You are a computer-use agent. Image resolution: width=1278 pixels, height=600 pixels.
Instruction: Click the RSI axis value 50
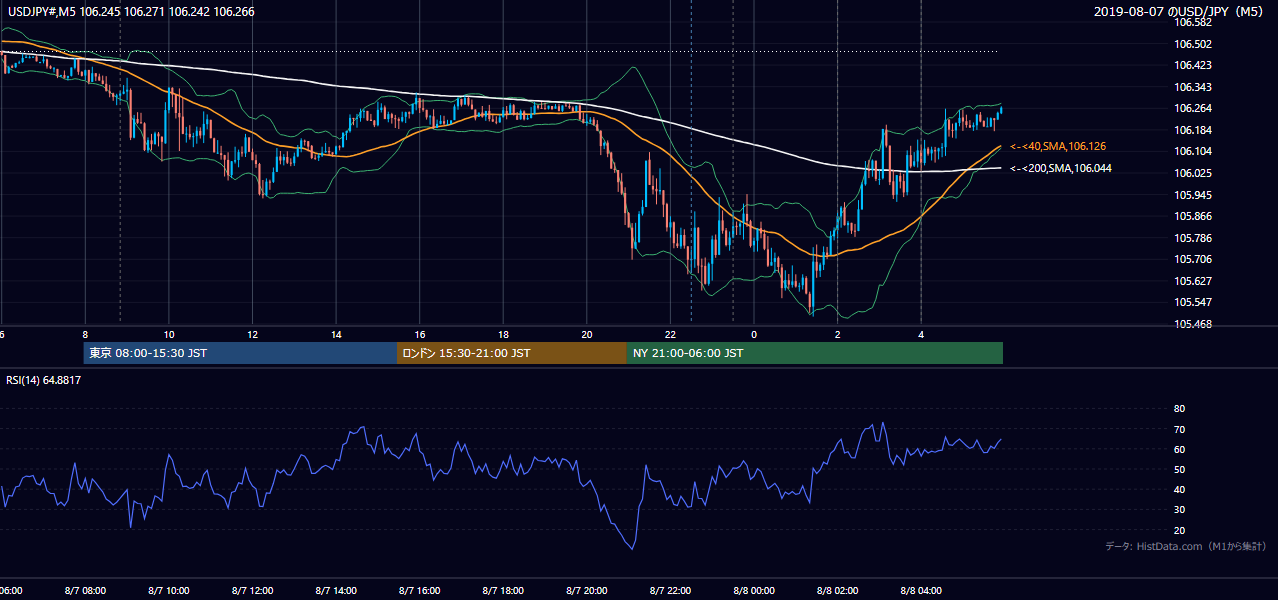click(1179, 469)
